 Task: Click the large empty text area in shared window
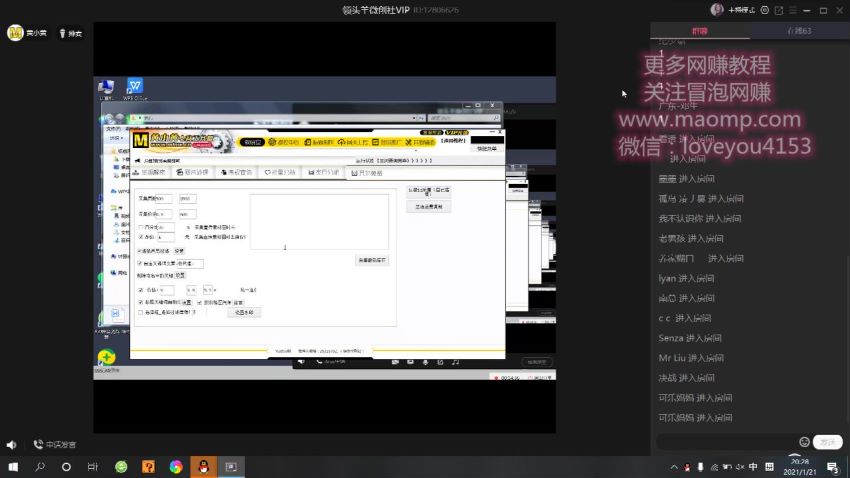tap(319, 222)
